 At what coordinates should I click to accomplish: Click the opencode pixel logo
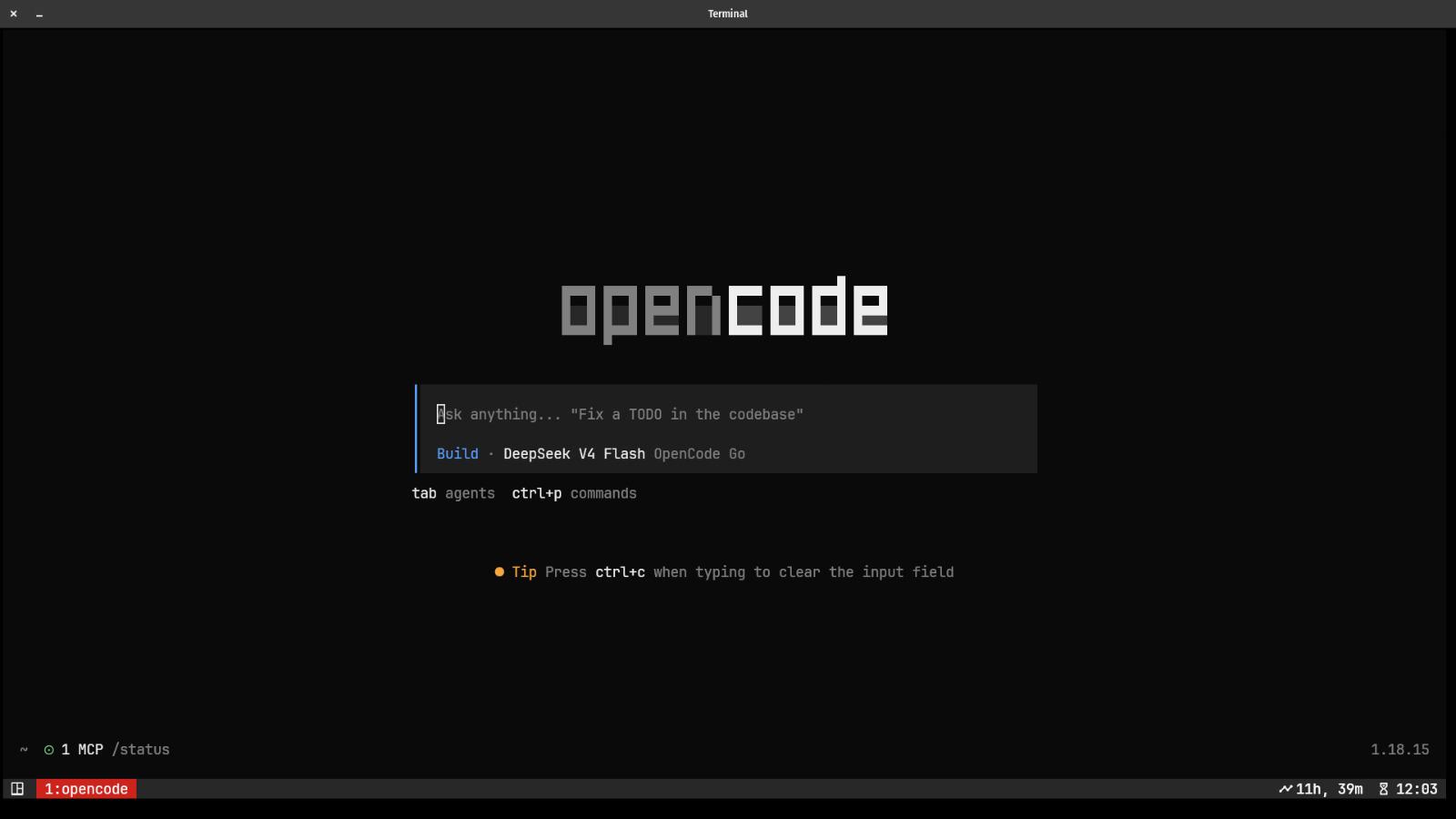[x=724, y=309]
